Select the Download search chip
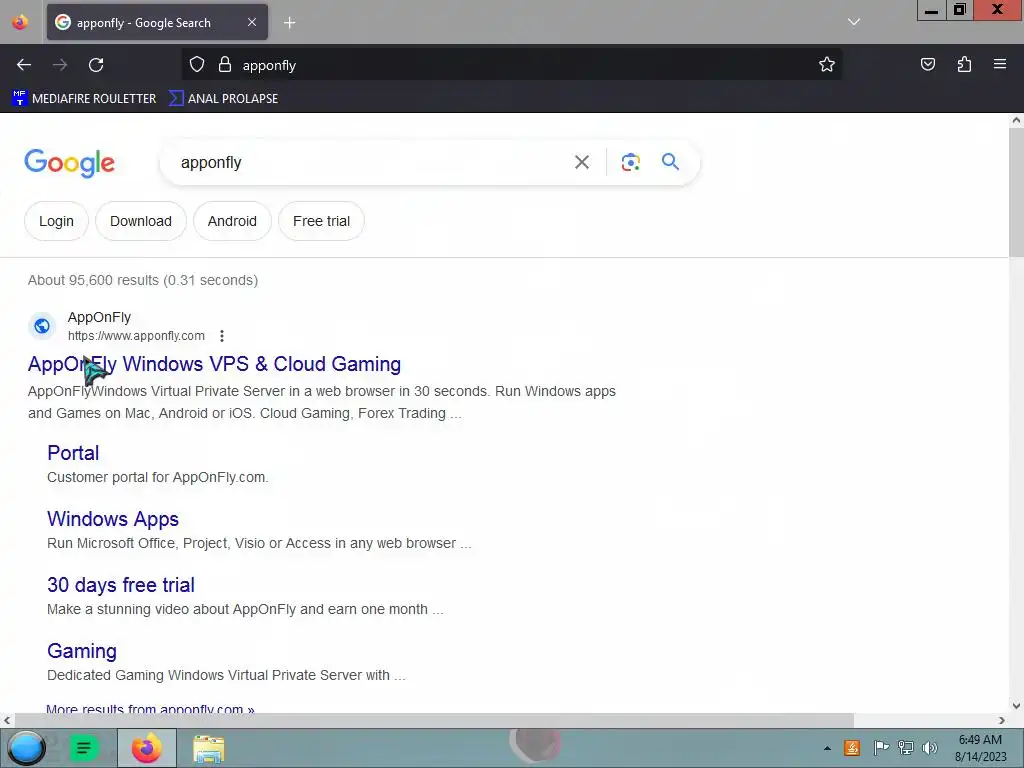Image resolution: width=1024 pixels, height=768 pixels. 141,221
